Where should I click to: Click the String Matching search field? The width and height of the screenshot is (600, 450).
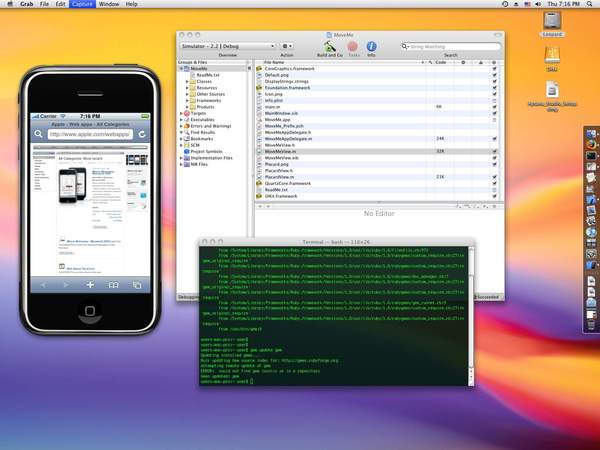tap(450, 46)
